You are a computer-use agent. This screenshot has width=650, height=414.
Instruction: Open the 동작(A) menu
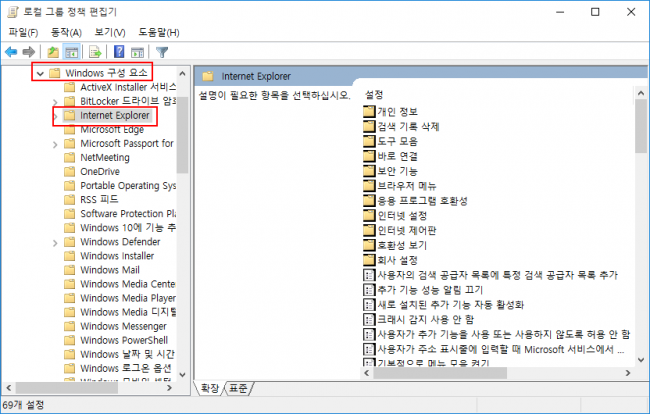[66, 32]
